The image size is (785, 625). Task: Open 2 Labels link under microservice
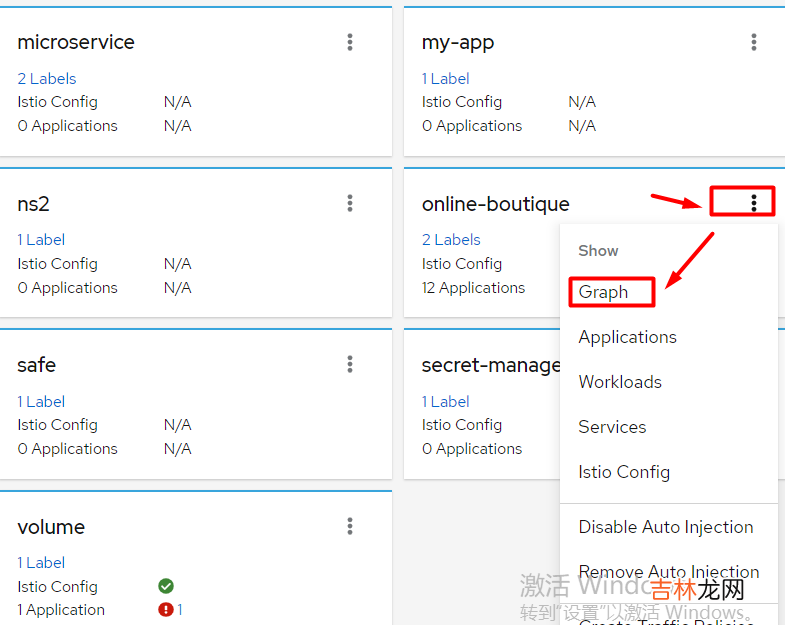click(47, 79)
